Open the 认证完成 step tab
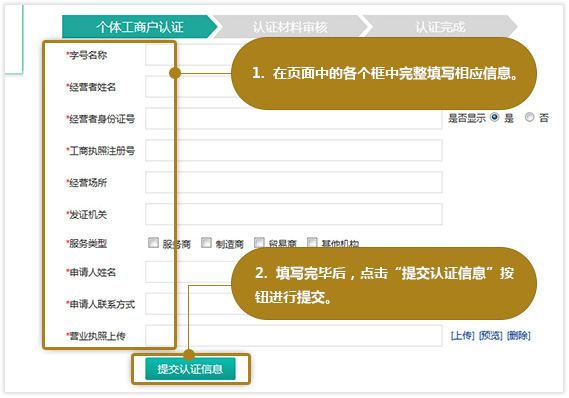The height and width of the screenshot is (398, 569). (440, 26)
